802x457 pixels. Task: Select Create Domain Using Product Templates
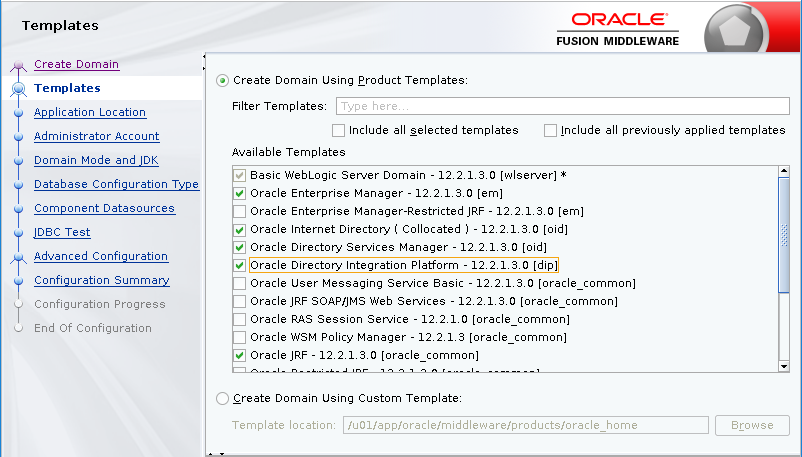[x=223, y=80]
